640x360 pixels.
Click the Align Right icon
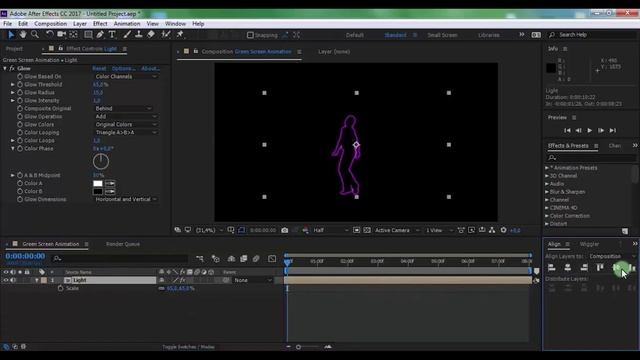pos(584,267)
